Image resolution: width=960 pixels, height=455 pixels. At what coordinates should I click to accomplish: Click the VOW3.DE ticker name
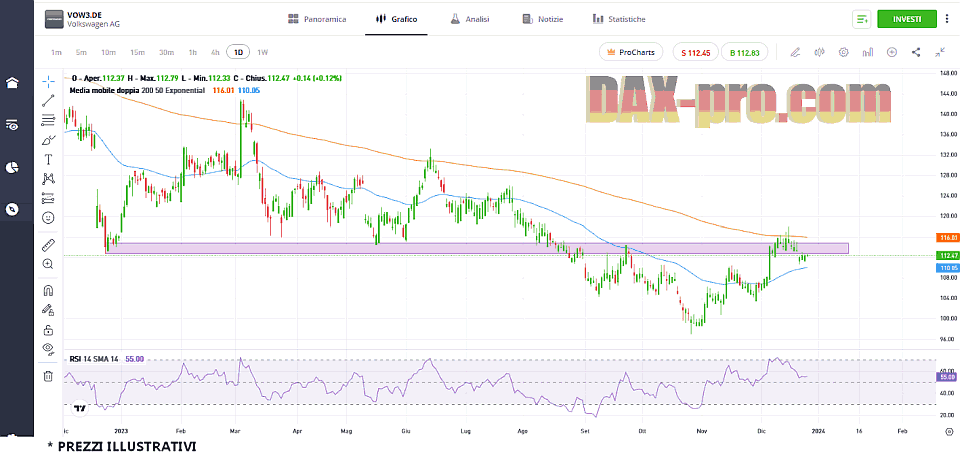(84, 15)
